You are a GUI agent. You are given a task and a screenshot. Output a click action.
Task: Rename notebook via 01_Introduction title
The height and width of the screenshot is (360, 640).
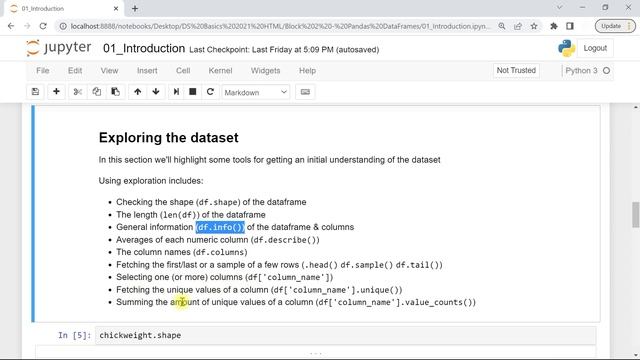[144, 49]
